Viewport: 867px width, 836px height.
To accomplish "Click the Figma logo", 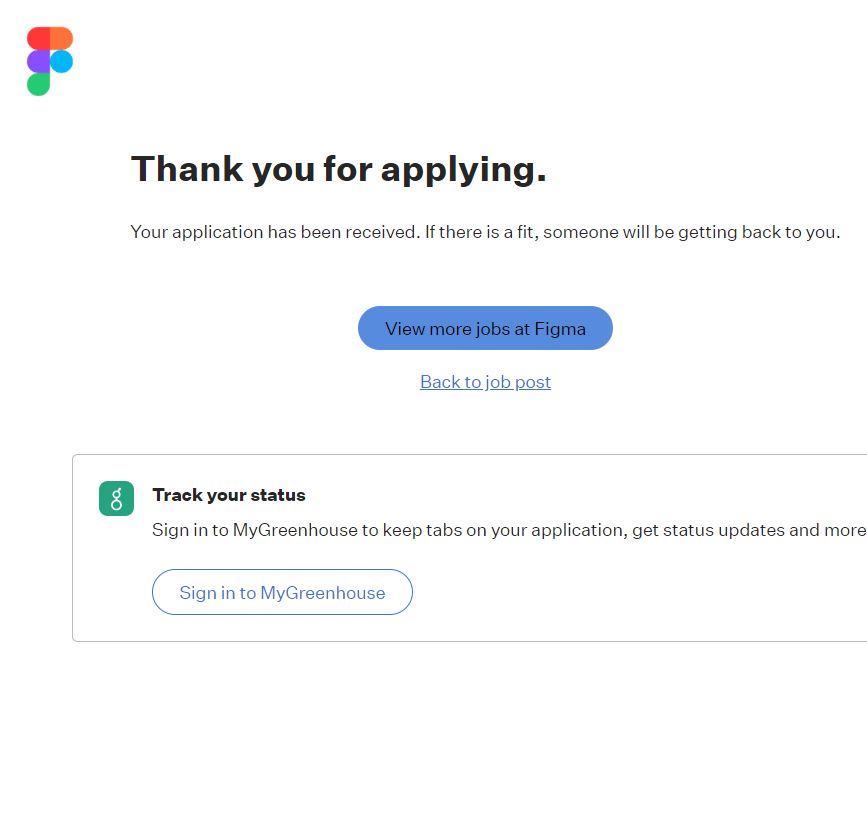I will [50, 61].
